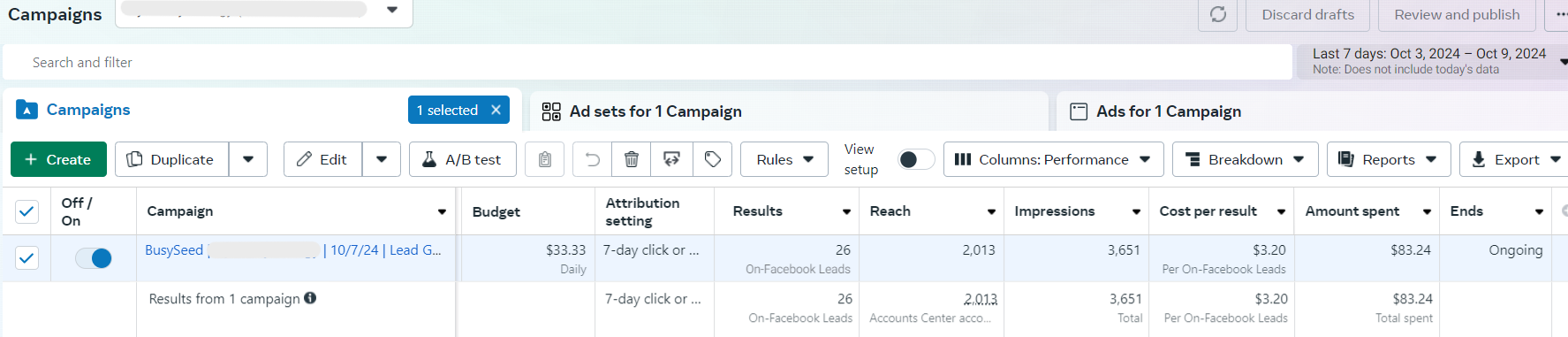Turn off the BusySeed campaign toggle
The height and width of the screenshot is (337, 1568).
pyautogui.click(x=94, y=258)
